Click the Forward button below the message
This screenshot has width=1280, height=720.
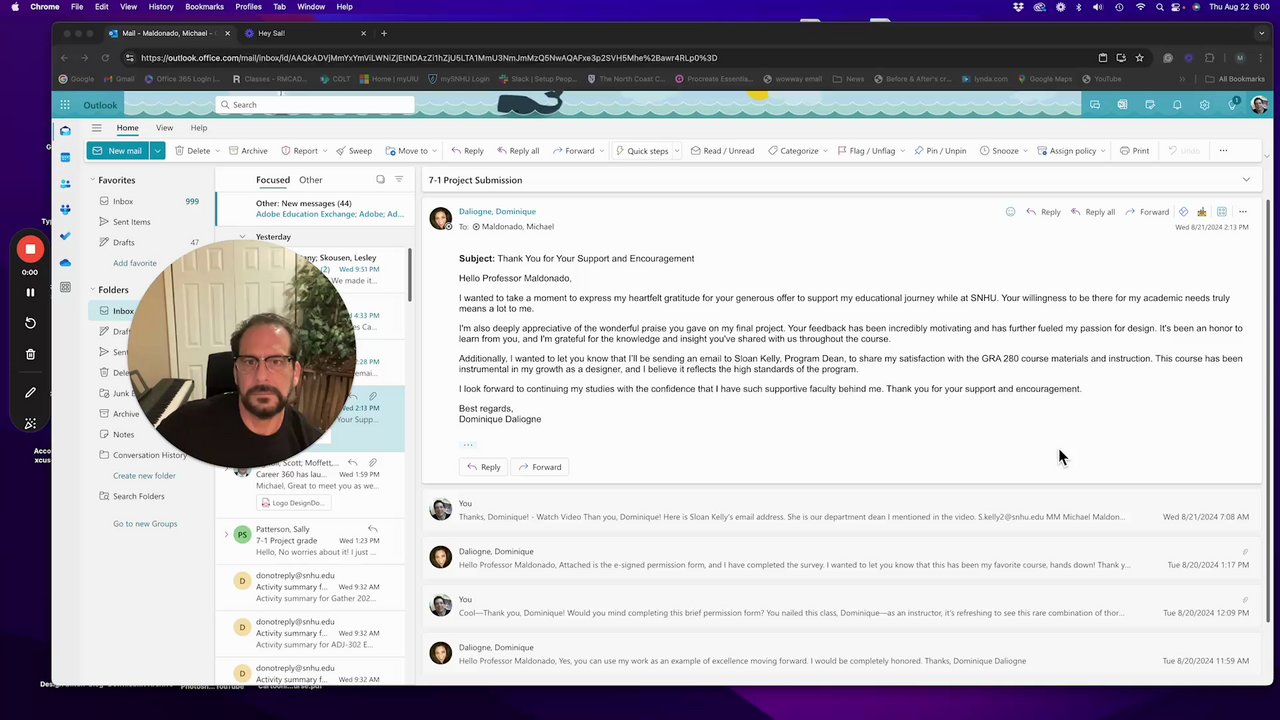coord(540,467)
